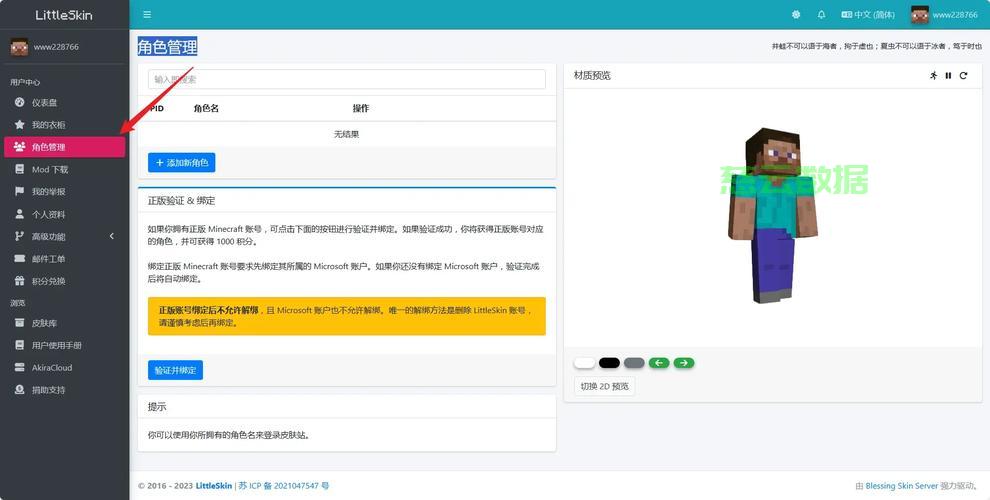Open 仪表盘 dashboard in the sidebar

point(64,102)
